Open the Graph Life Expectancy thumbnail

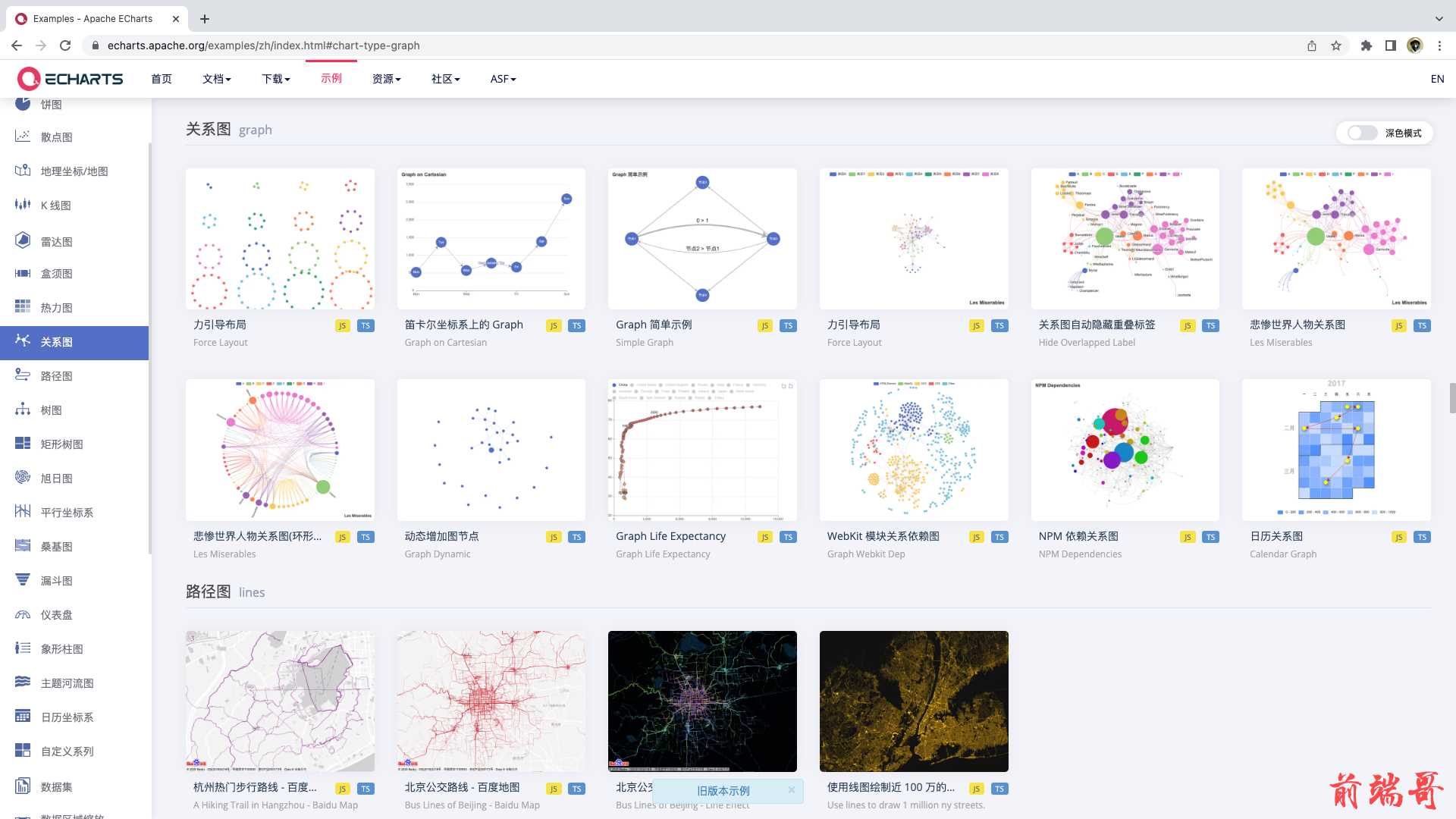click(702, 450)
